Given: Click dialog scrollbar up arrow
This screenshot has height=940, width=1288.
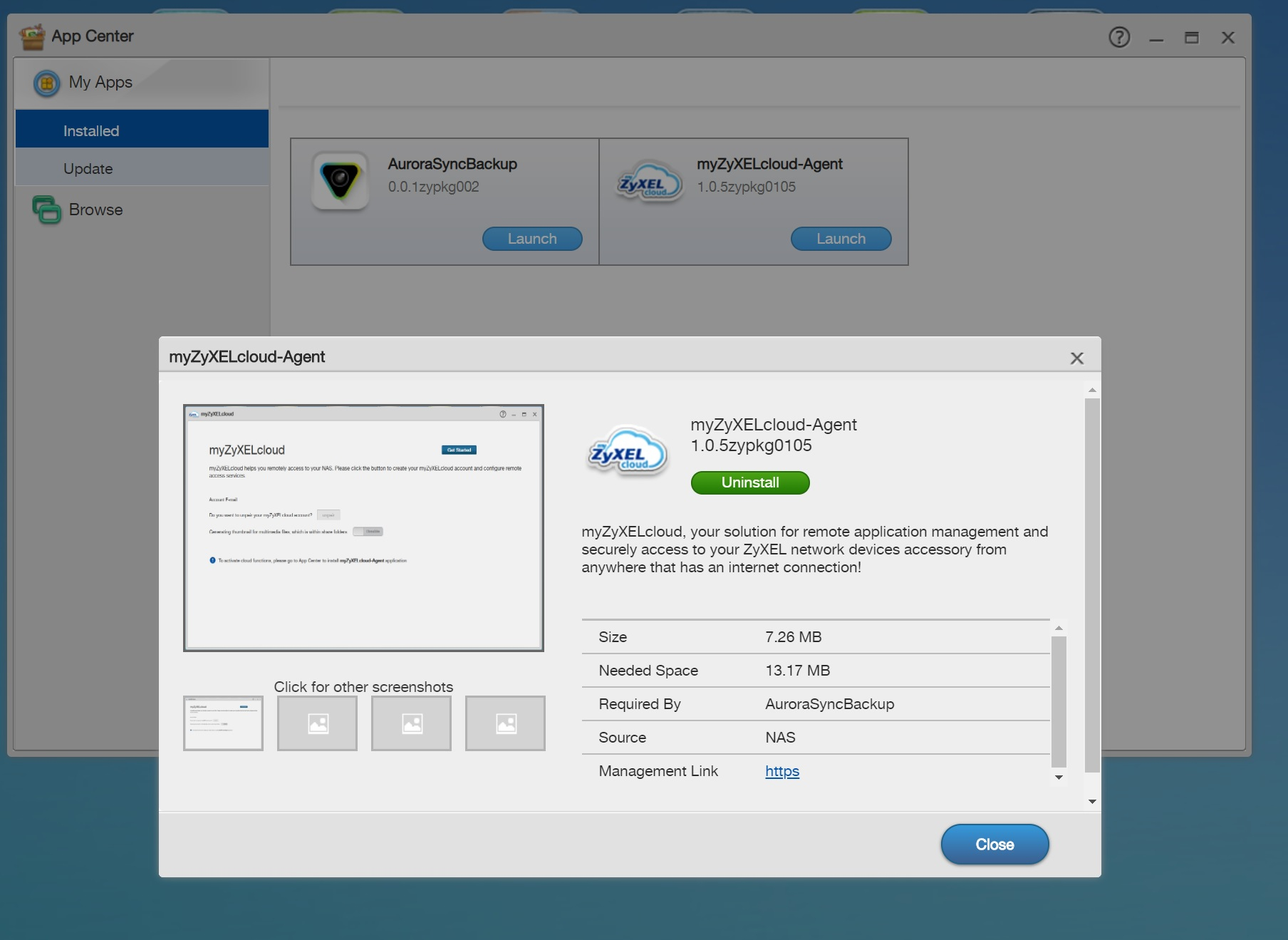Looking at the screenshot, I should pos(1092,390).
